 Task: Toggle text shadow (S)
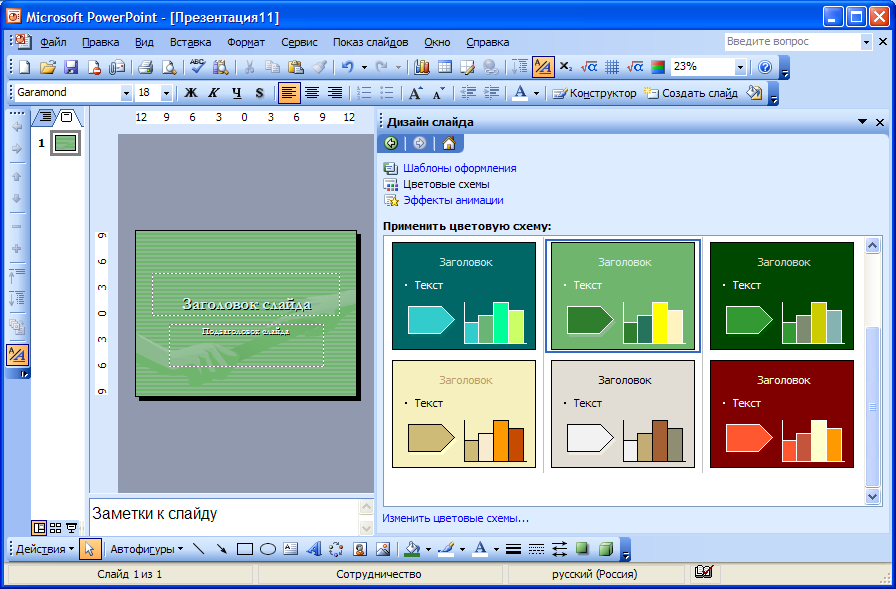click(x=259, y=93)
